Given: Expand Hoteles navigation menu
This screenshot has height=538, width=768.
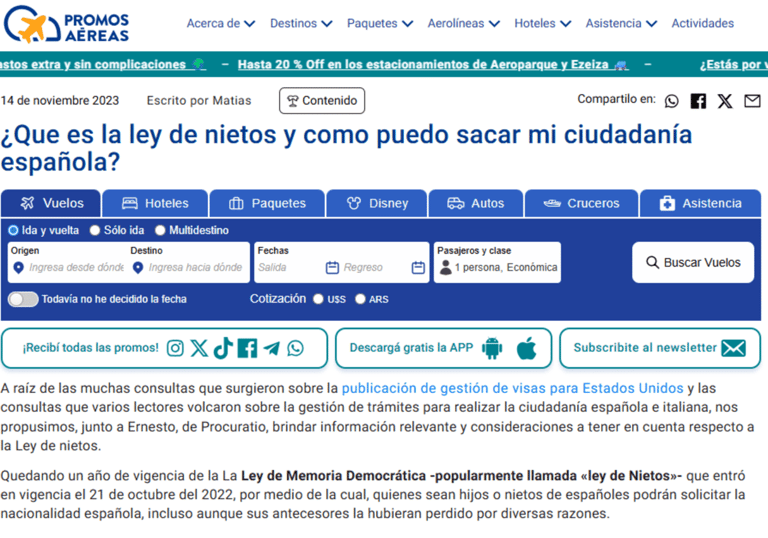Looking at the screenshot, I should pos(543,24).
